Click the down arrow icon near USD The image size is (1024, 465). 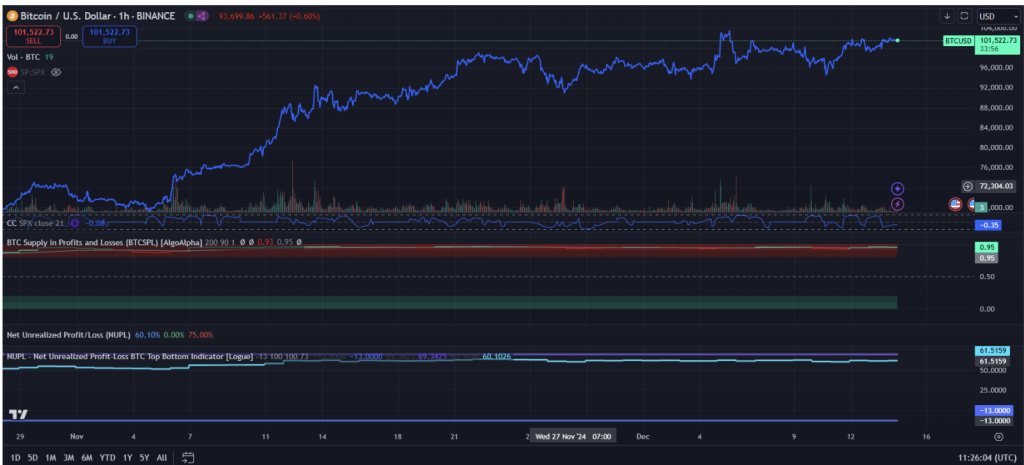click(x=947, y=16)
